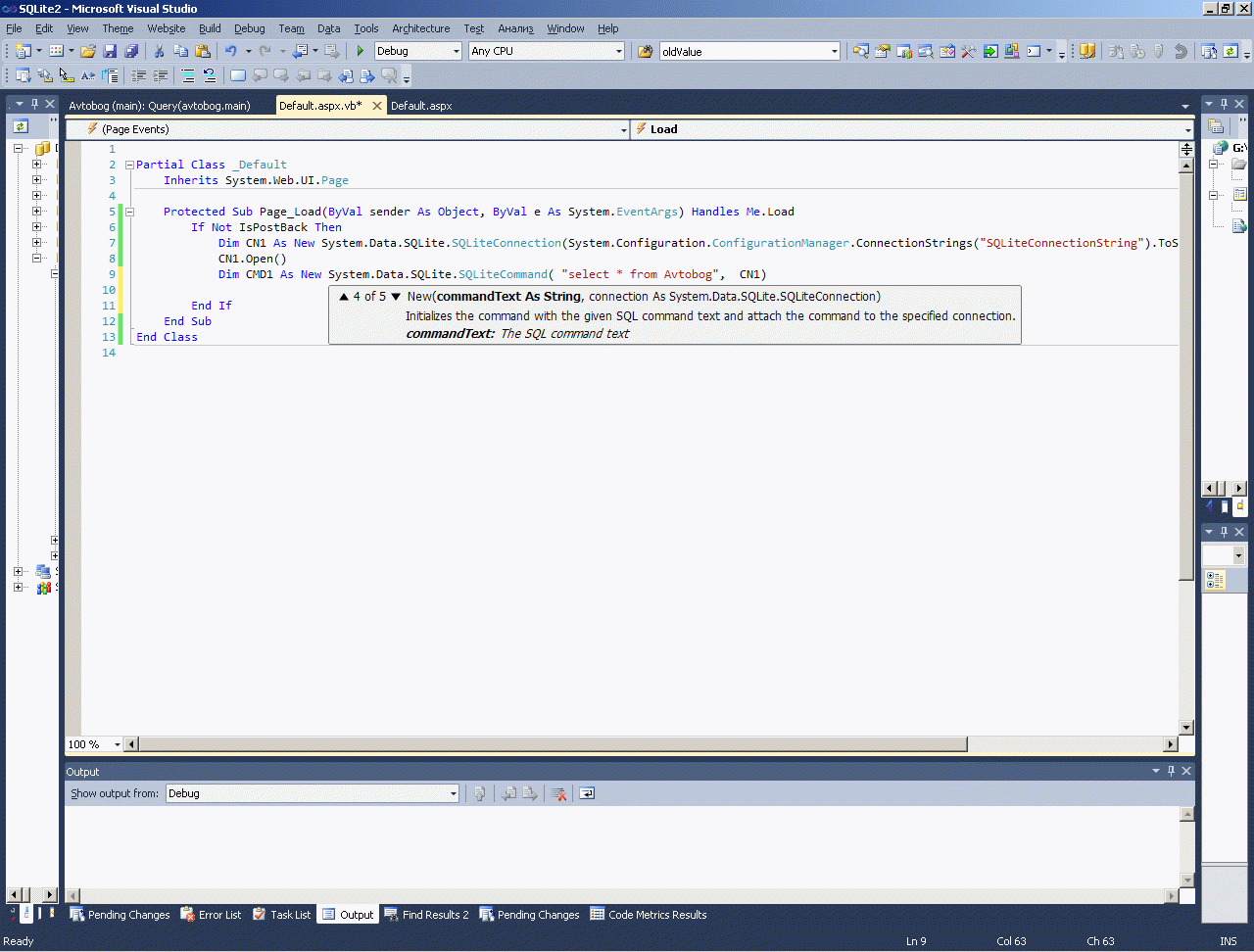Cut selection with the scissors icon

[159, 51]
